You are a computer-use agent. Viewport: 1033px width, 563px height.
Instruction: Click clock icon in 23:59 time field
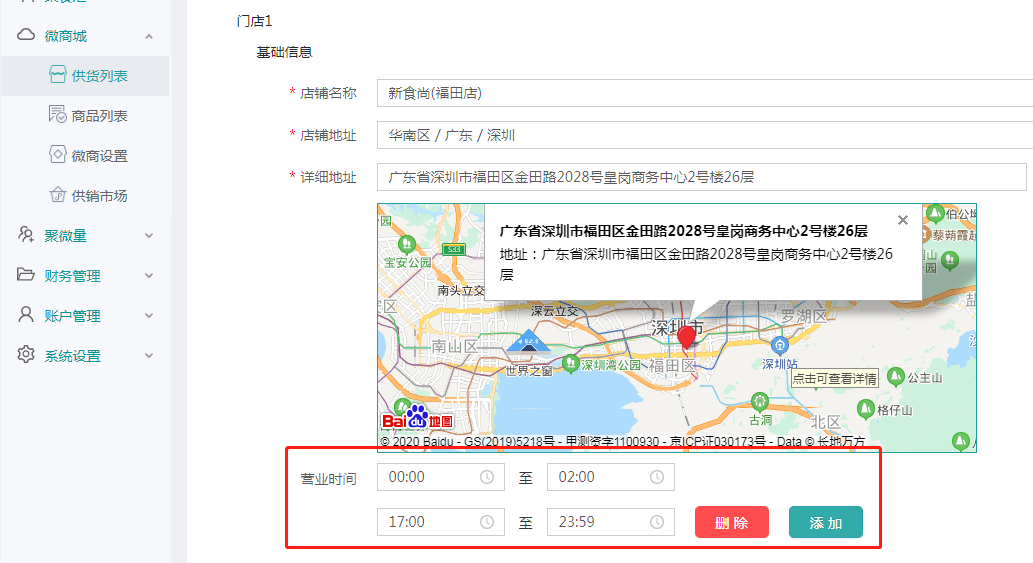[x=656, y=522]
